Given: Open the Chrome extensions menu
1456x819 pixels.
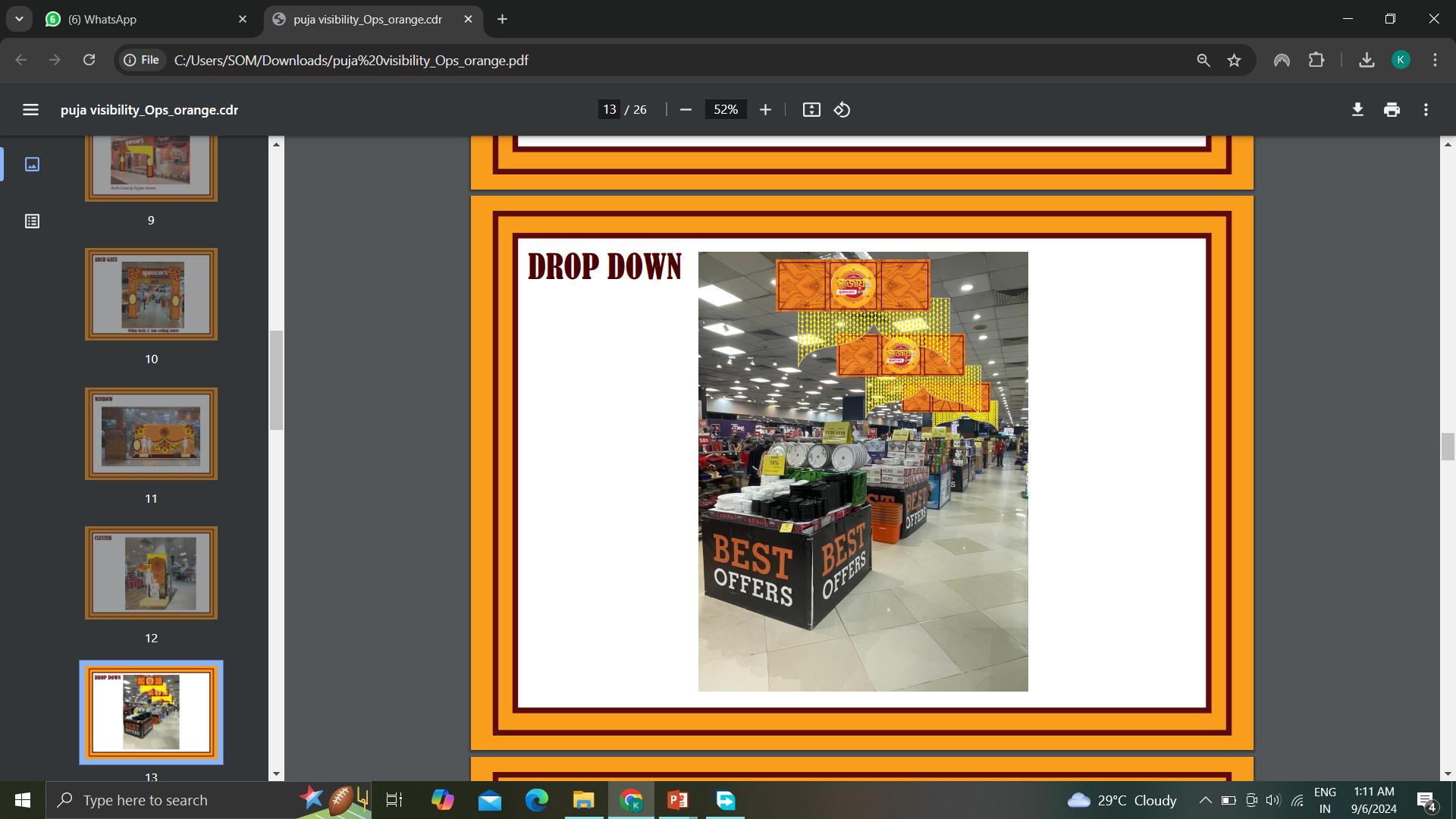Looking at the screenshot, I should (x=1316, y=61).
